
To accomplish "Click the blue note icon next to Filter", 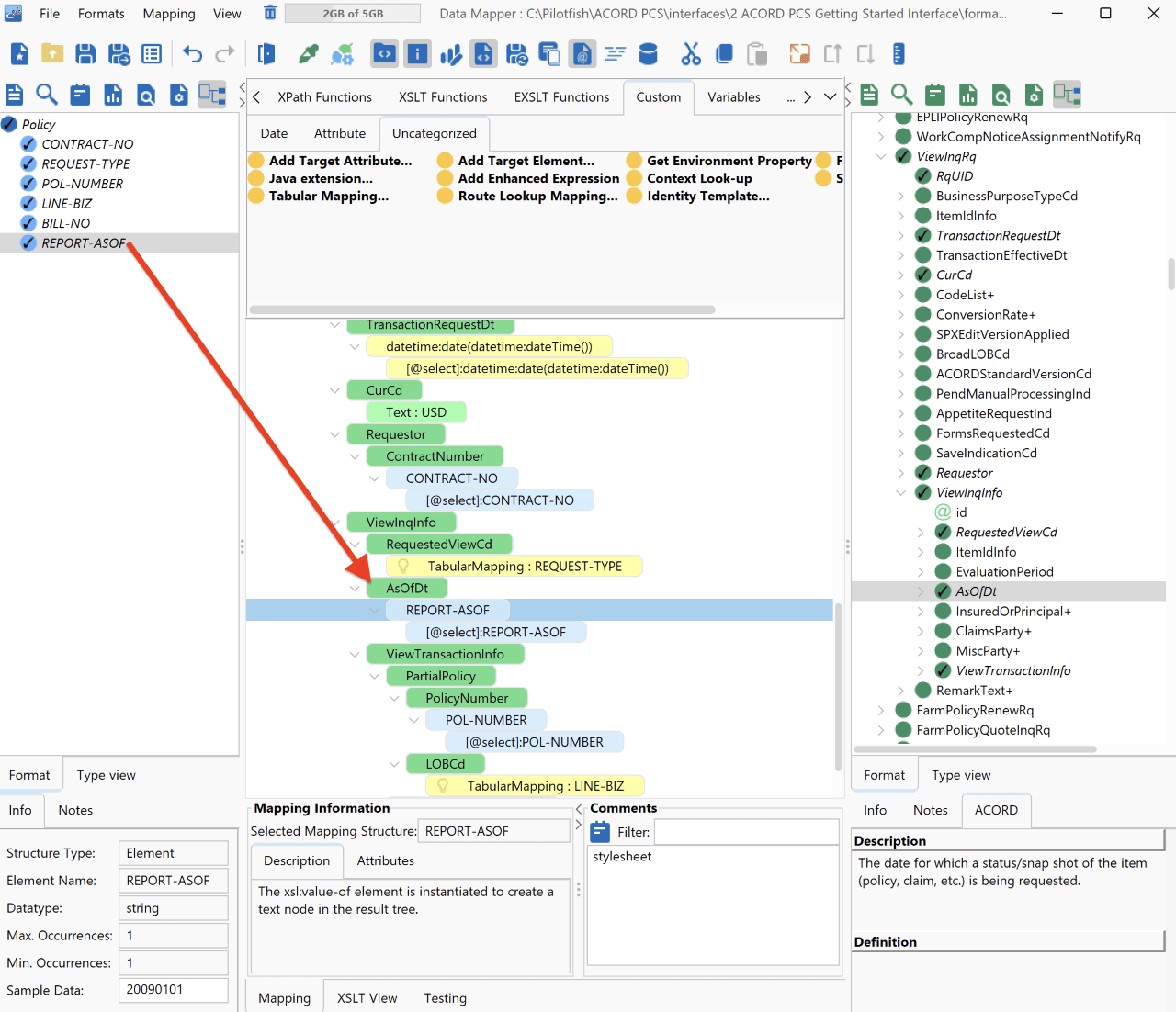I will (600, 832).
